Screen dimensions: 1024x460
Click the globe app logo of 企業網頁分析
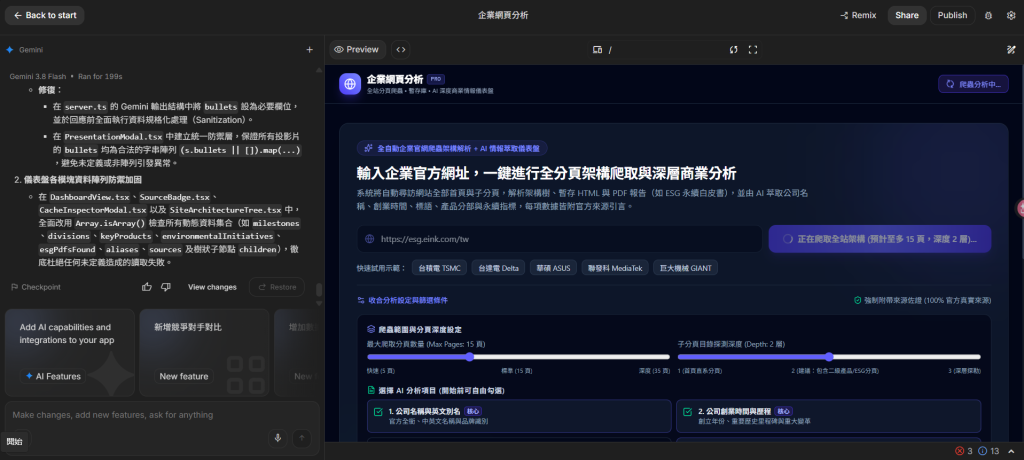(351, 84)
